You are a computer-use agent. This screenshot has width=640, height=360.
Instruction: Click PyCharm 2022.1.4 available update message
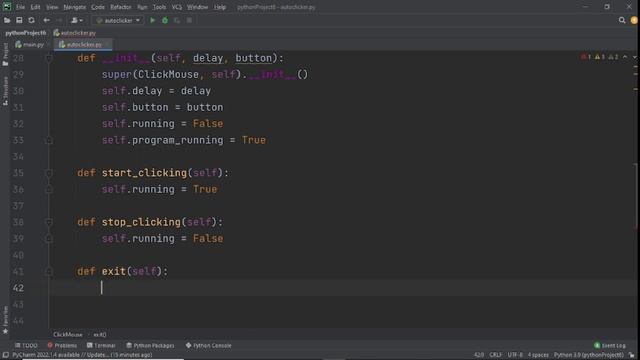pyautogui.click(x=82, y=355)
